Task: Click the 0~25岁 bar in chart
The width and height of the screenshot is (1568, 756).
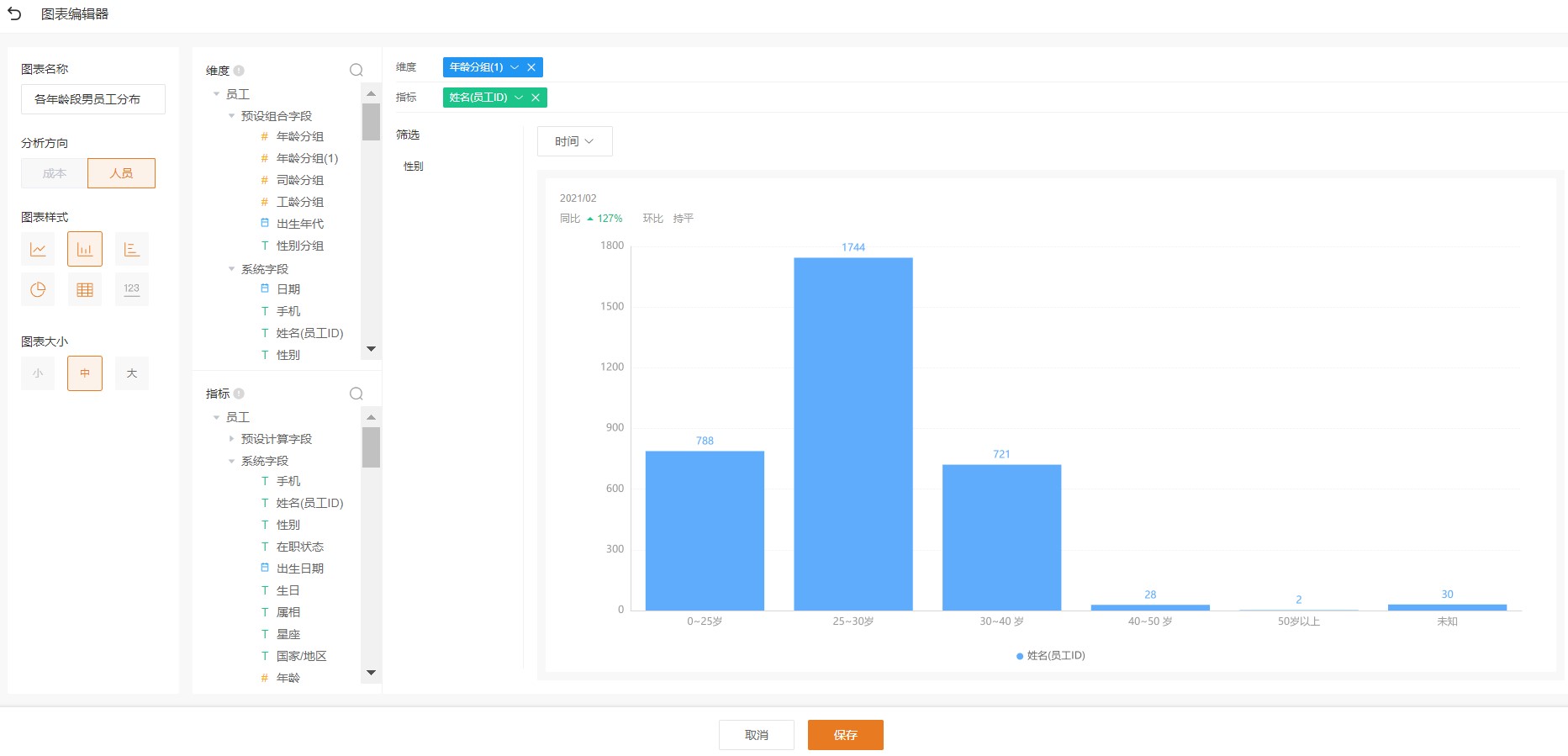Action: click(x=705, y=531)
